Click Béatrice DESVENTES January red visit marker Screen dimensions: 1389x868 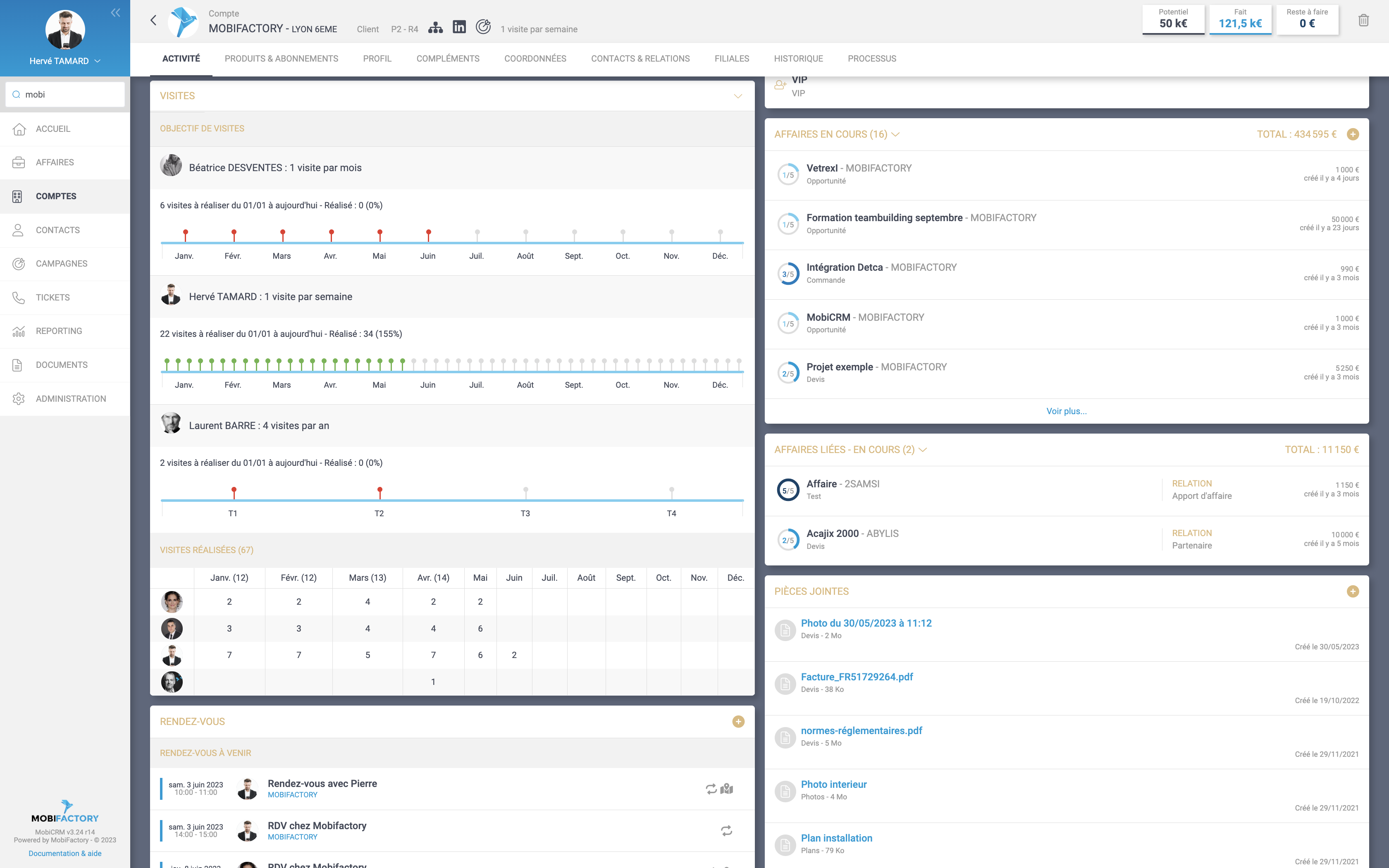coord(185,234)
